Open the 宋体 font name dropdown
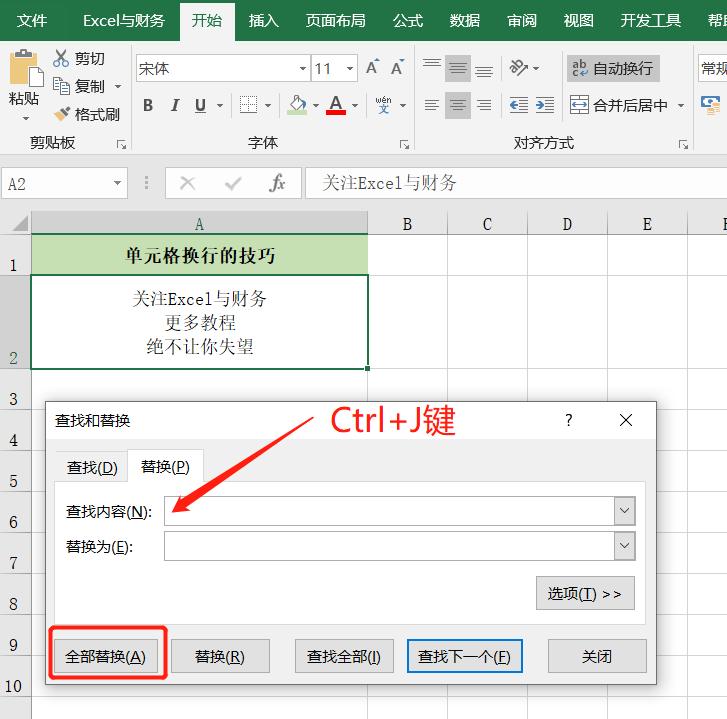Screen dimensions: 727x719 (x=303, y=68)
